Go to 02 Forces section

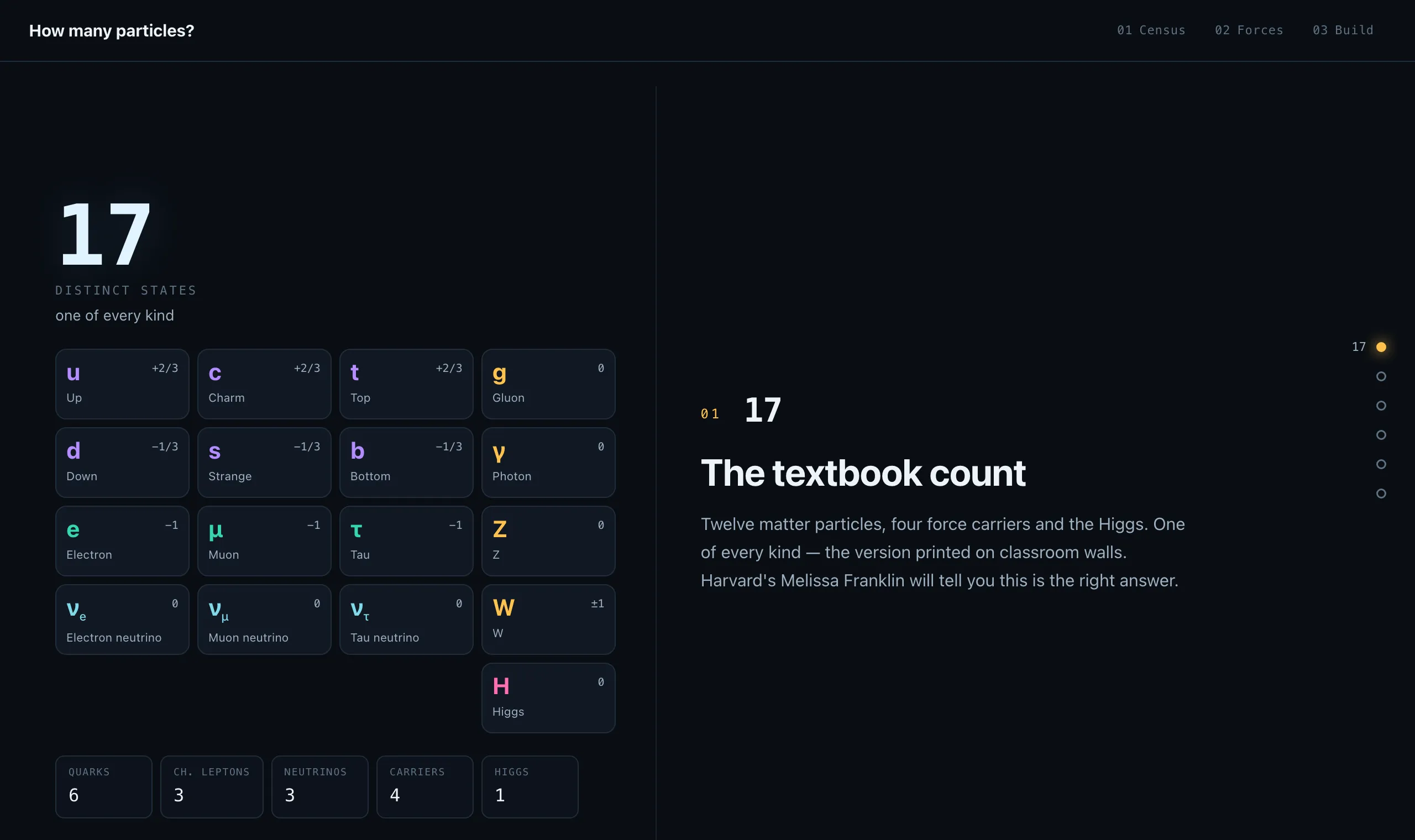pyautogui.click(x=1249, y=30)
